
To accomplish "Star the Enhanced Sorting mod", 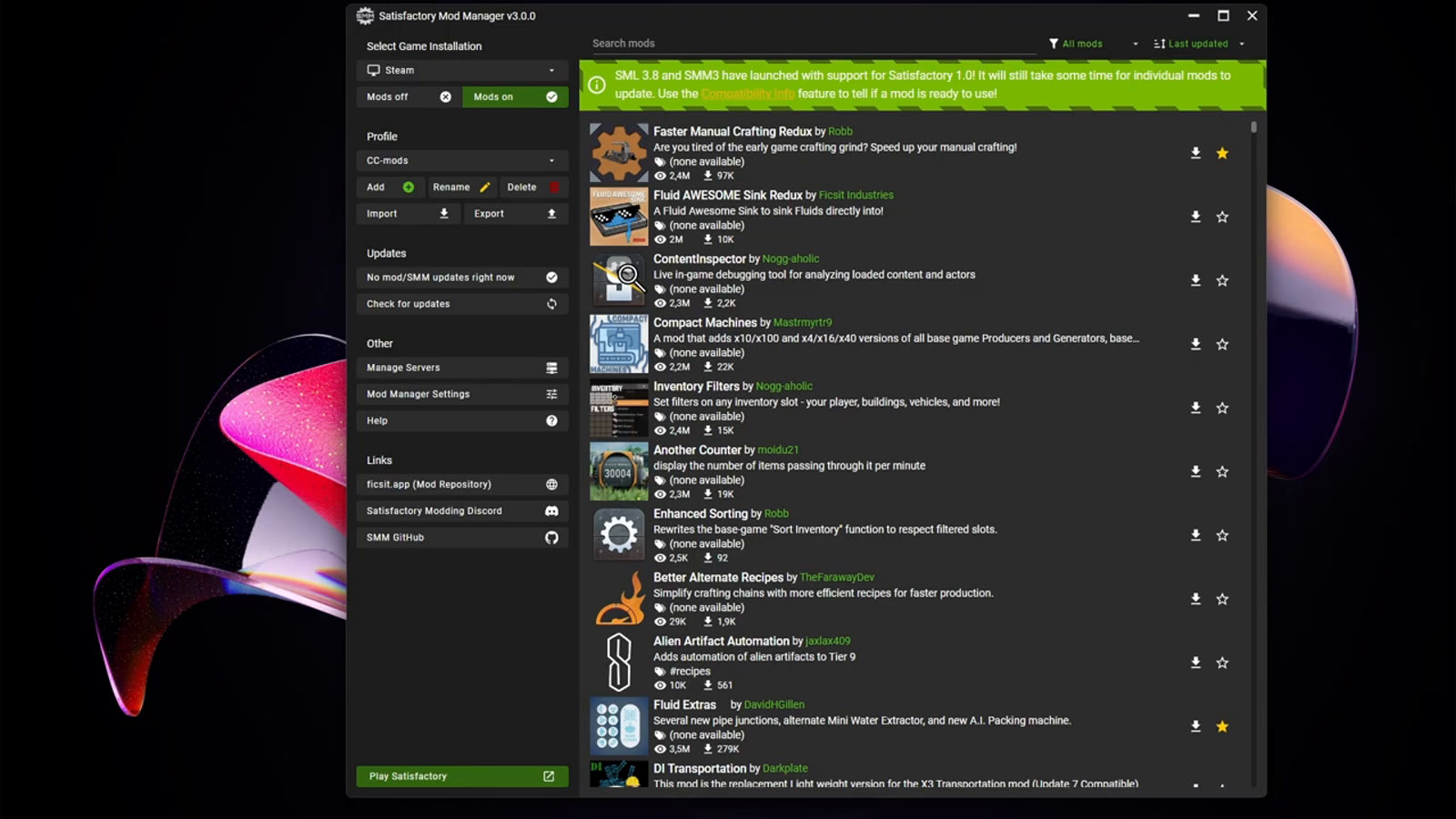I will [x=1222, y=535].
